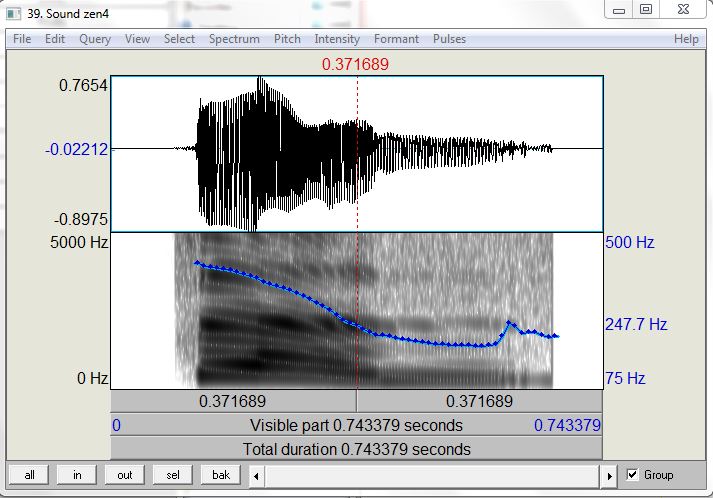Image resolution: width=713 pixels, height=498 pixels.
Task: Click the 5000 Hz spectrogram label
Action: pos(79,242)
